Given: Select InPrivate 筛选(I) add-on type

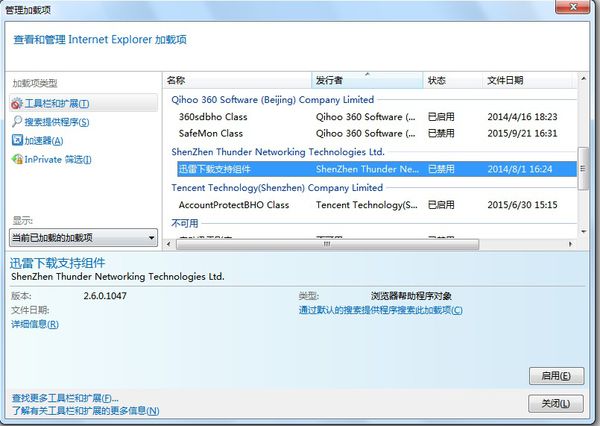Looking at the screenshot, I should (58, 160).
